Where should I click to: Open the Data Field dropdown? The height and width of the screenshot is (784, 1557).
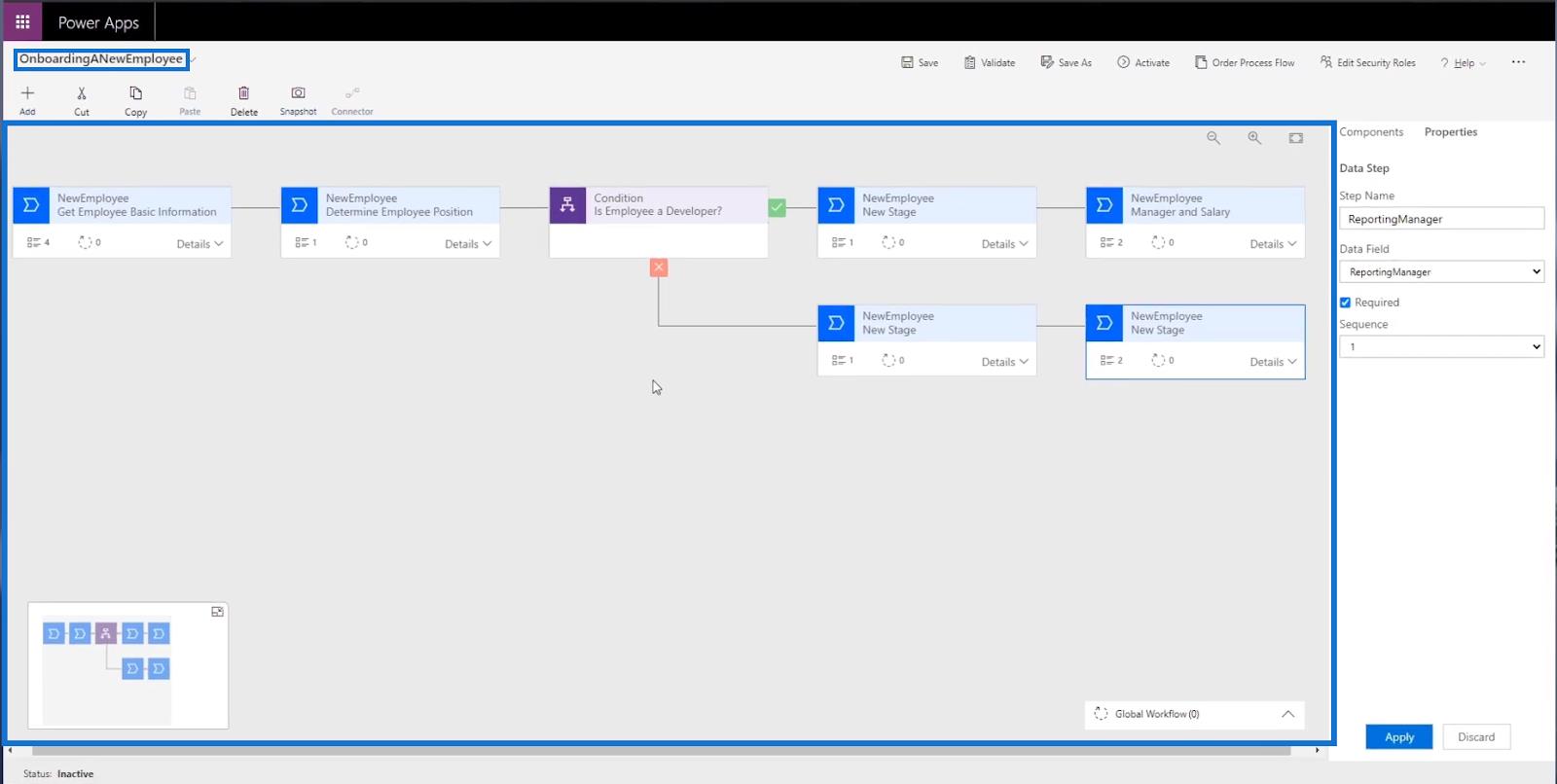pyautogui.click(x=1441, y=272)
